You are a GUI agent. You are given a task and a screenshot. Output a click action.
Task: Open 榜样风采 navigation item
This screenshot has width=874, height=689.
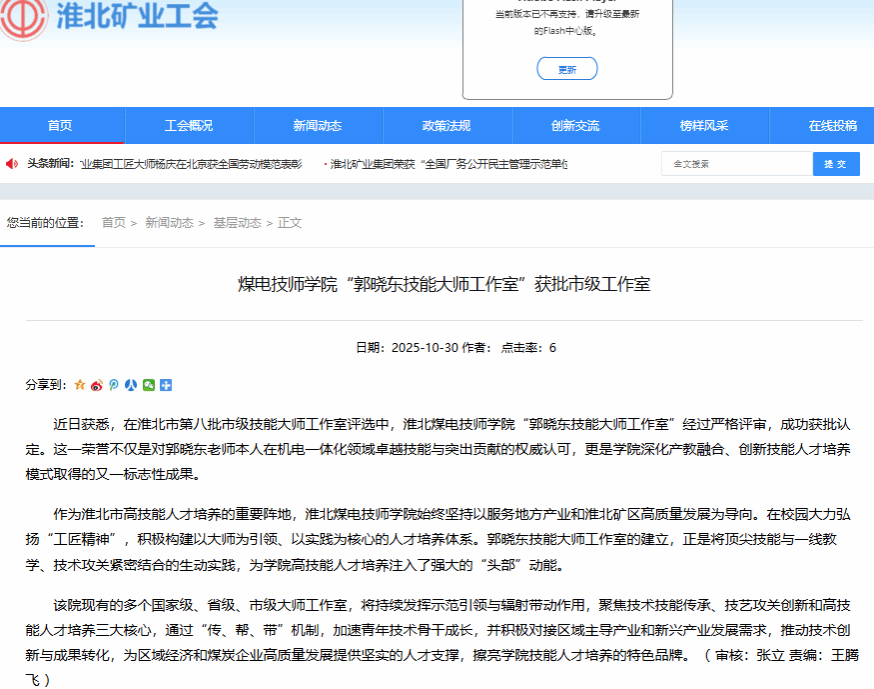[x=704, y=126]
